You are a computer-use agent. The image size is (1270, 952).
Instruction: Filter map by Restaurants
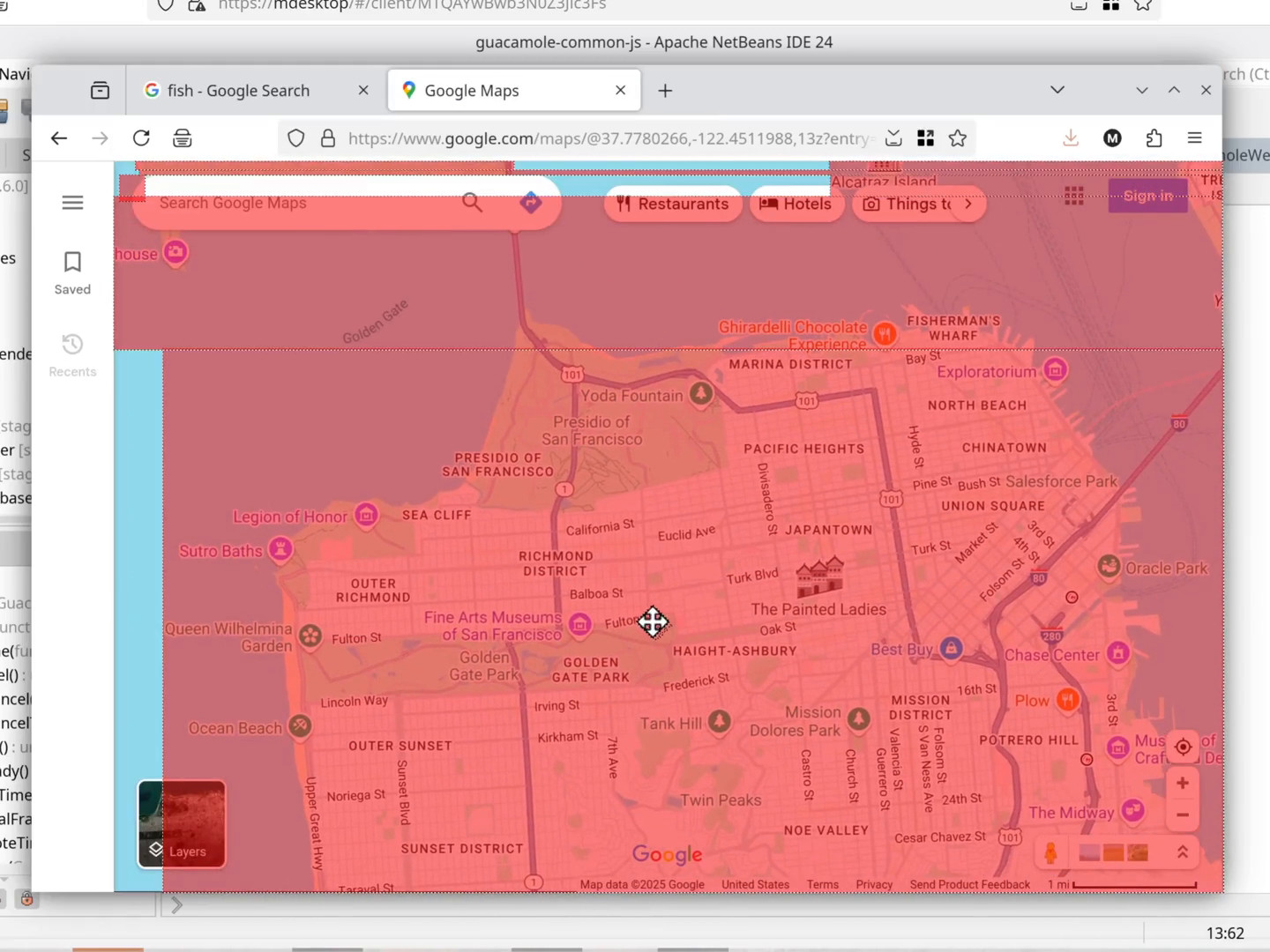point(673,204)
